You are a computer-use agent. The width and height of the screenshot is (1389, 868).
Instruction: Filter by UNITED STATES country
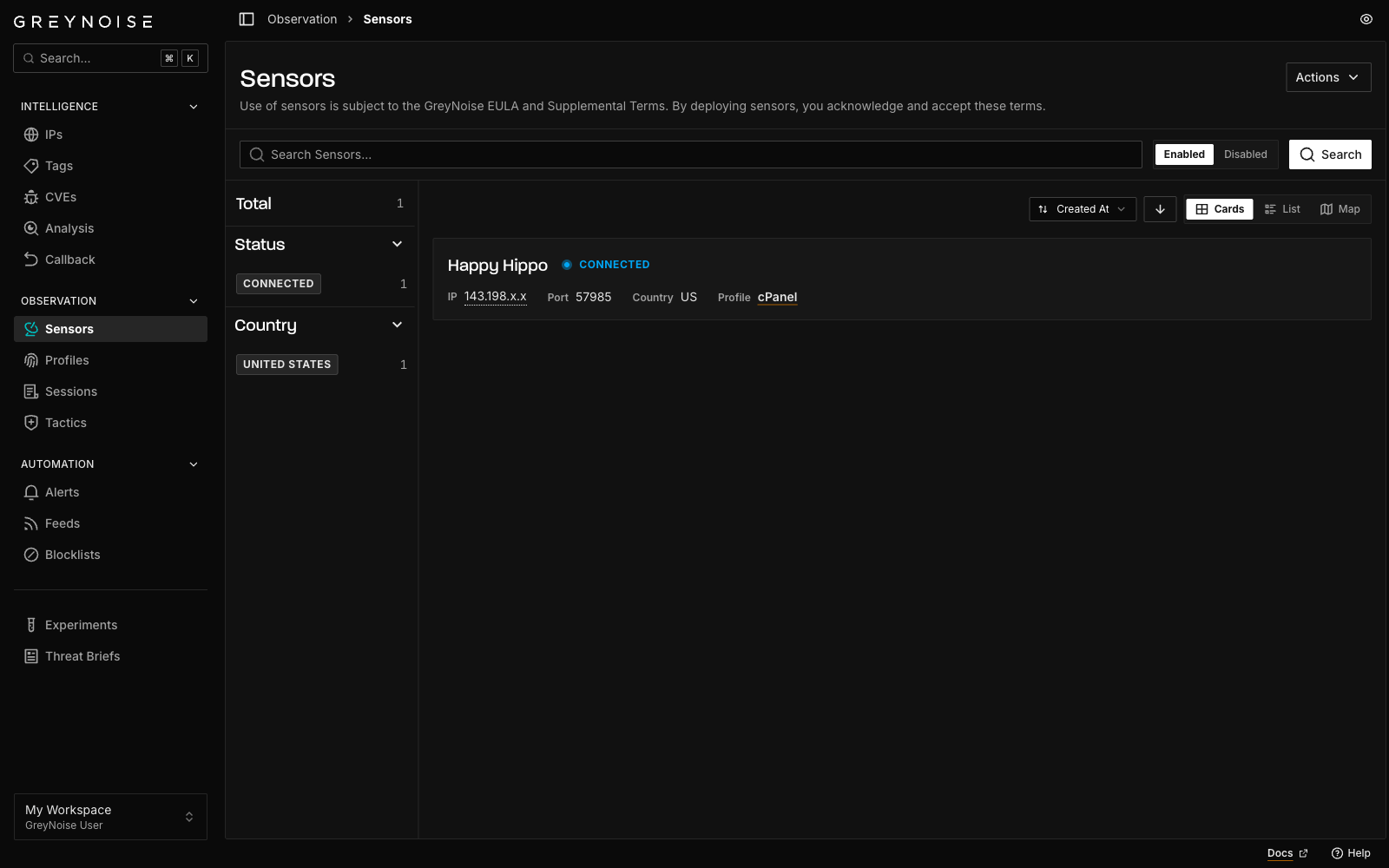[287, 365]
